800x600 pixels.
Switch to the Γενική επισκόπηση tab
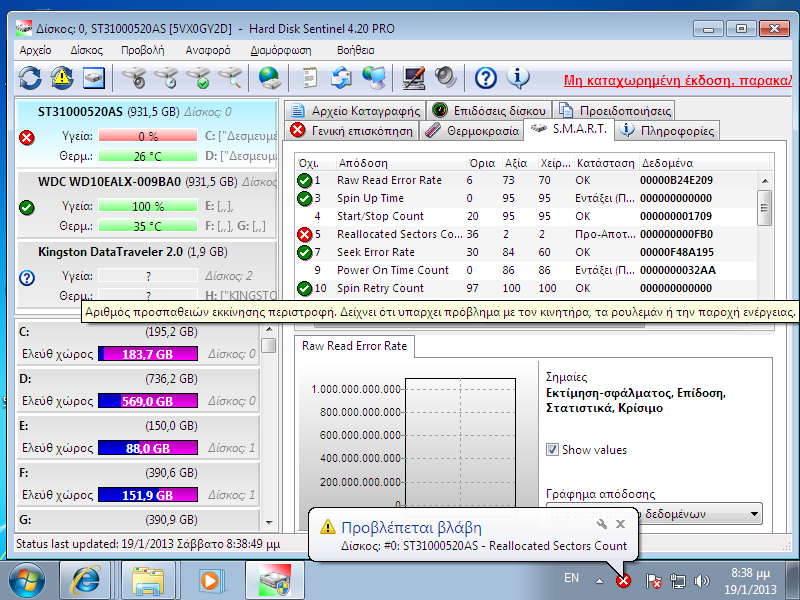pyautogui.click(x=352, y=131)
